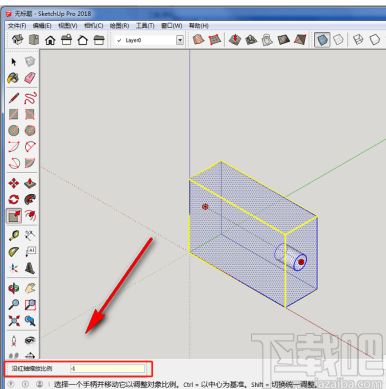
Task: Select the Pan hand tool
Action: pos(30,288)
